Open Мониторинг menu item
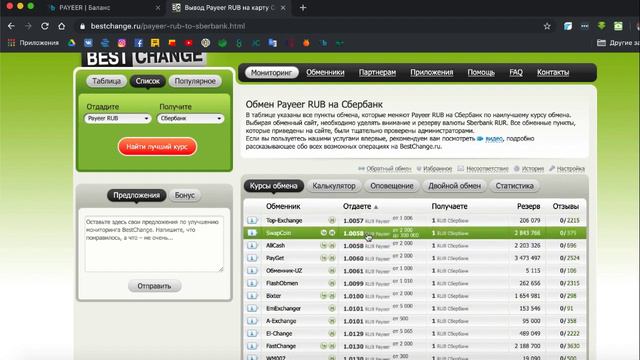 click(271, 73)
